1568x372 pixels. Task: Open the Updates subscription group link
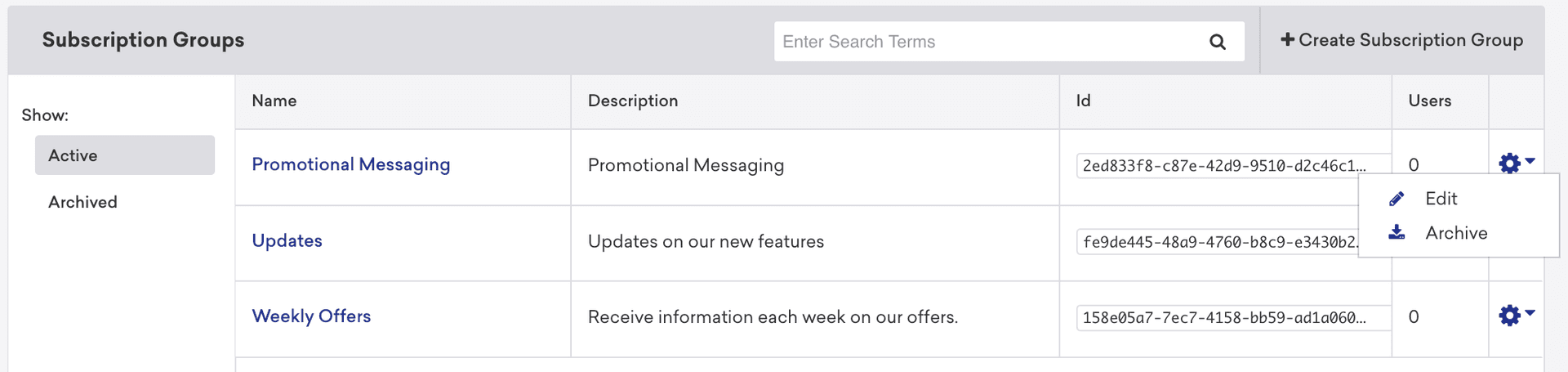click(x=287, y=240)
